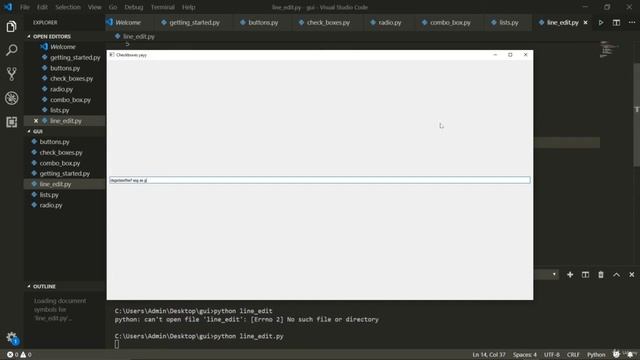Click Spaces: 4 indentation setting
Screen dimensions: 640x360
(x=524, y=355)
